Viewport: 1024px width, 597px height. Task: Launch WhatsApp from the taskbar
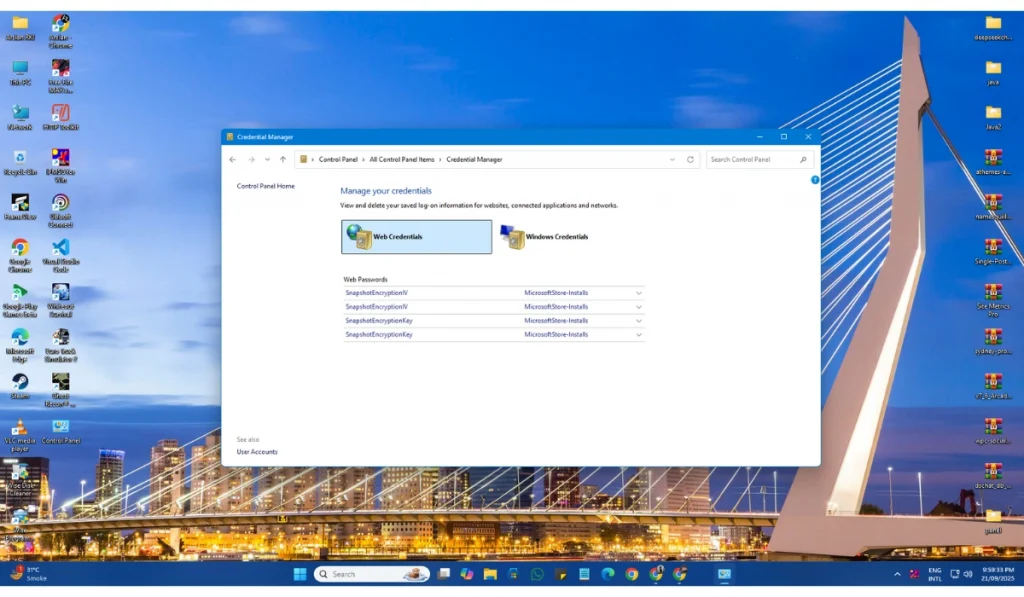tap(537, 574)
